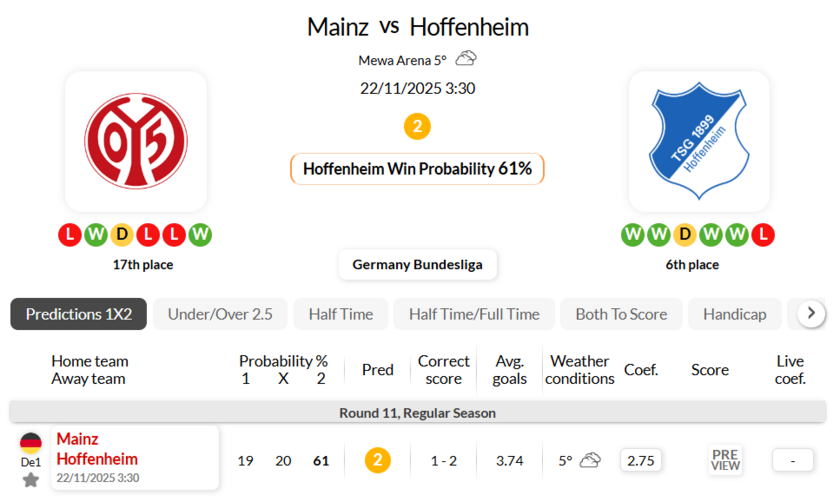Click the weather cloud icon beside Mewa Arena

click(x=466, y=59)
